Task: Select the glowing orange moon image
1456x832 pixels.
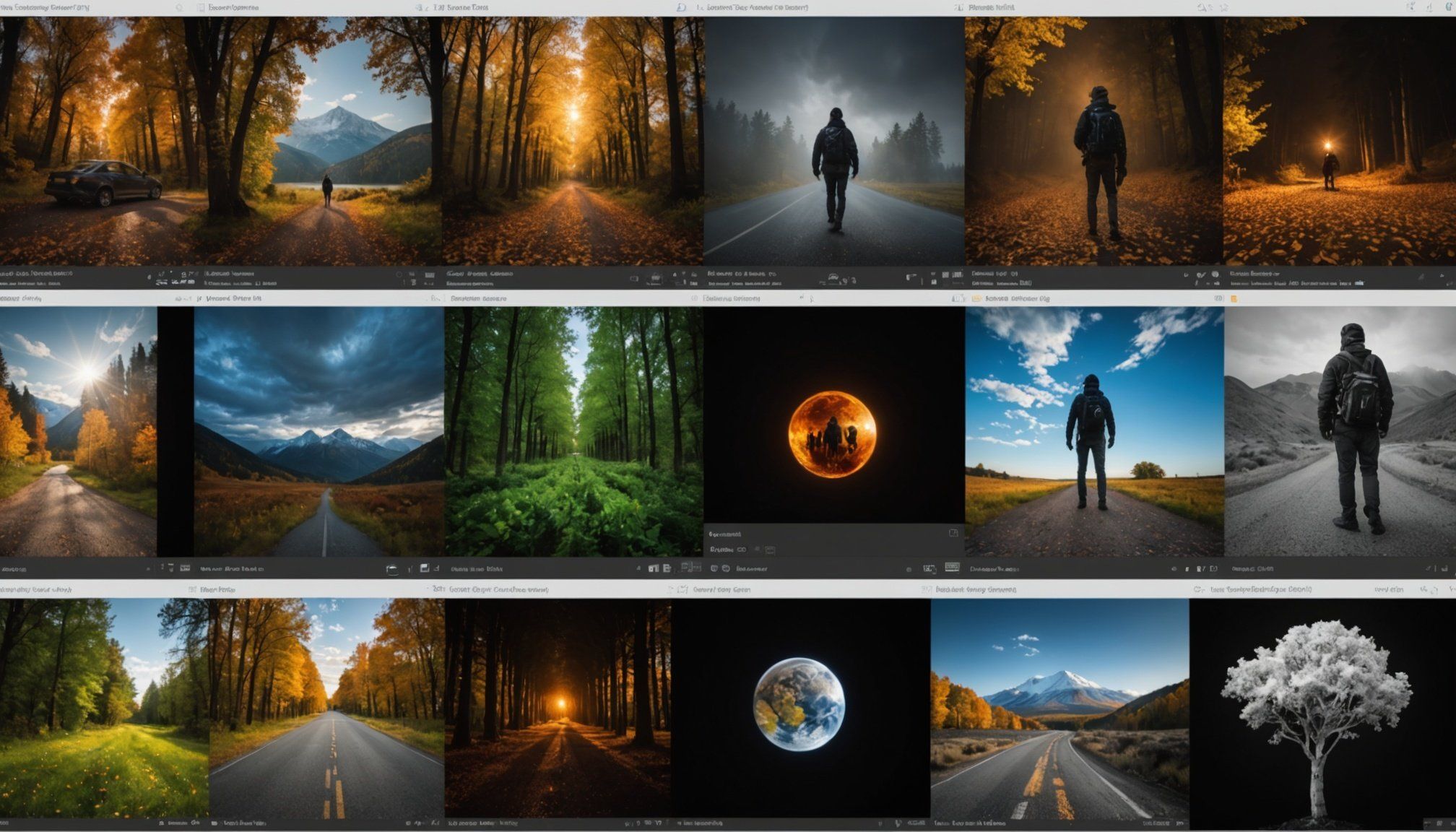Action: 832,433
